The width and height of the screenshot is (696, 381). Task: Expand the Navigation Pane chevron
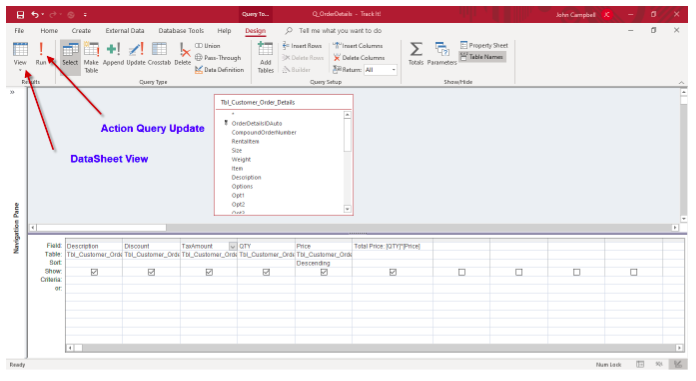(x=12, y=92)
